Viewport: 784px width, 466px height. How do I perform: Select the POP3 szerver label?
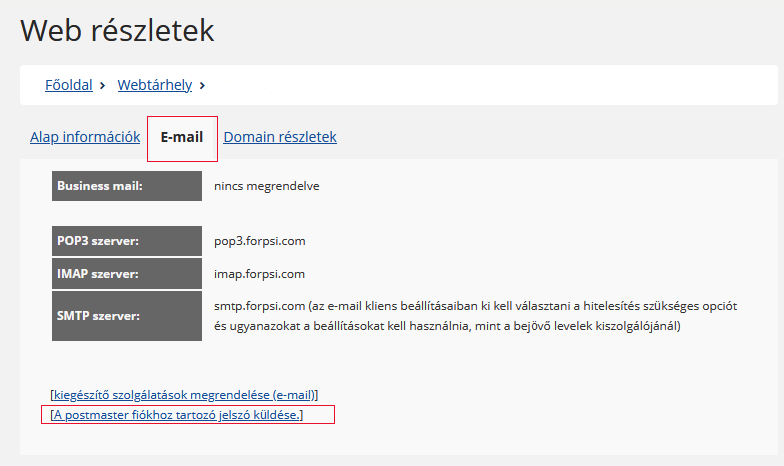127,241
